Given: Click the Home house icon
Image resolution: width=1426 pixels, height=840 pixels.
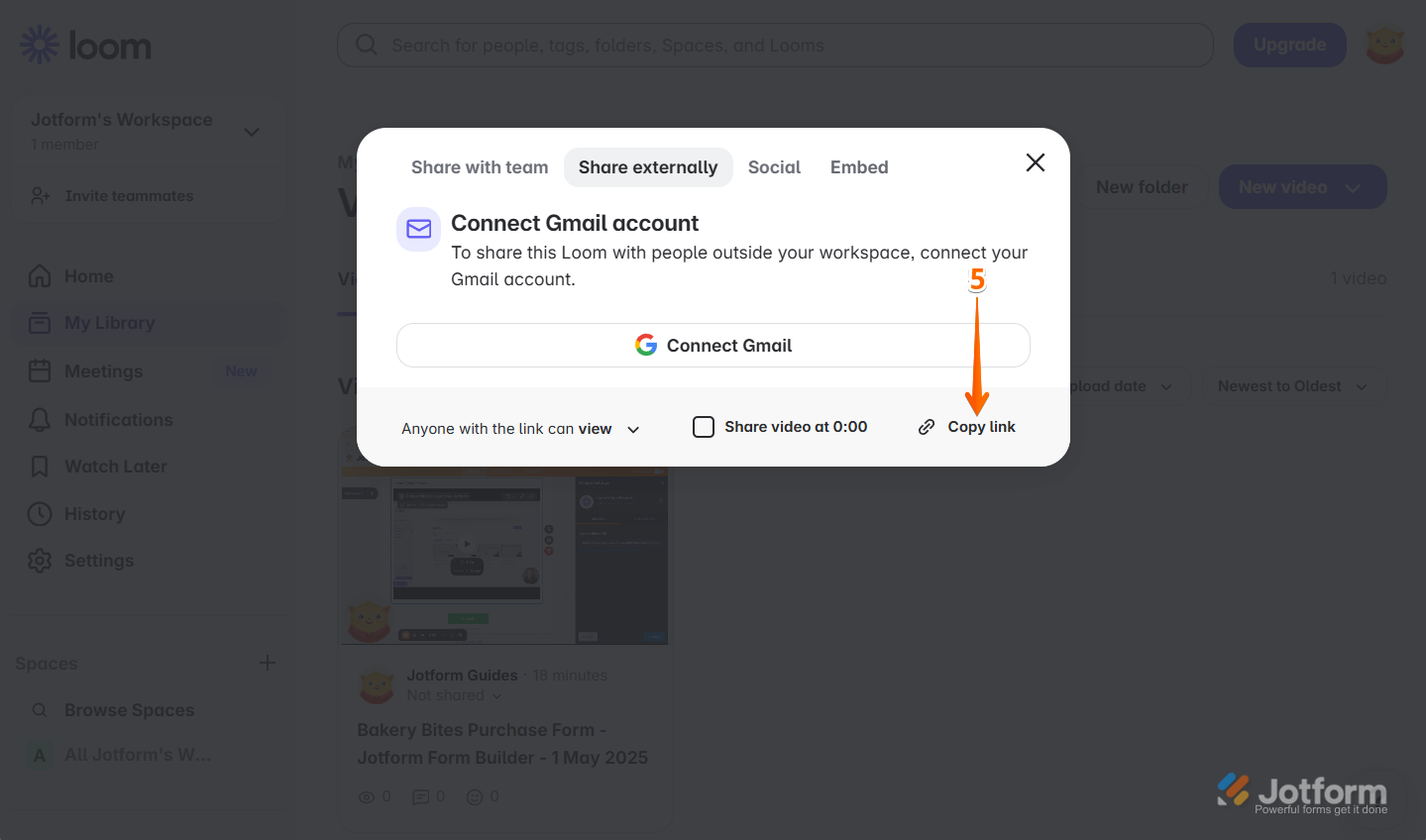Looking at the screenshot, I should click(40, 276).
